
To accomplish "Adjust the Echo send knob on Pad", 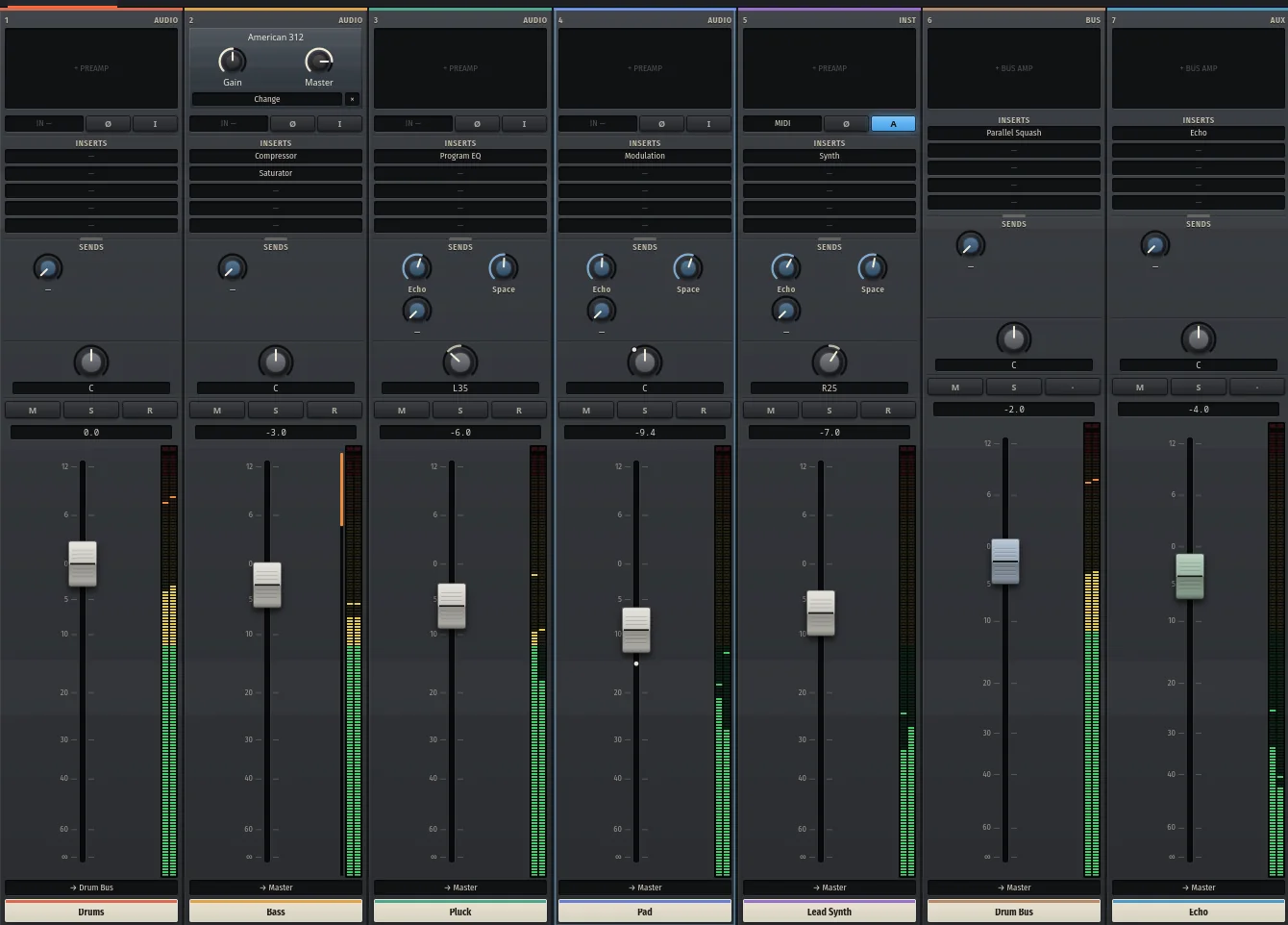I will 601,267.
